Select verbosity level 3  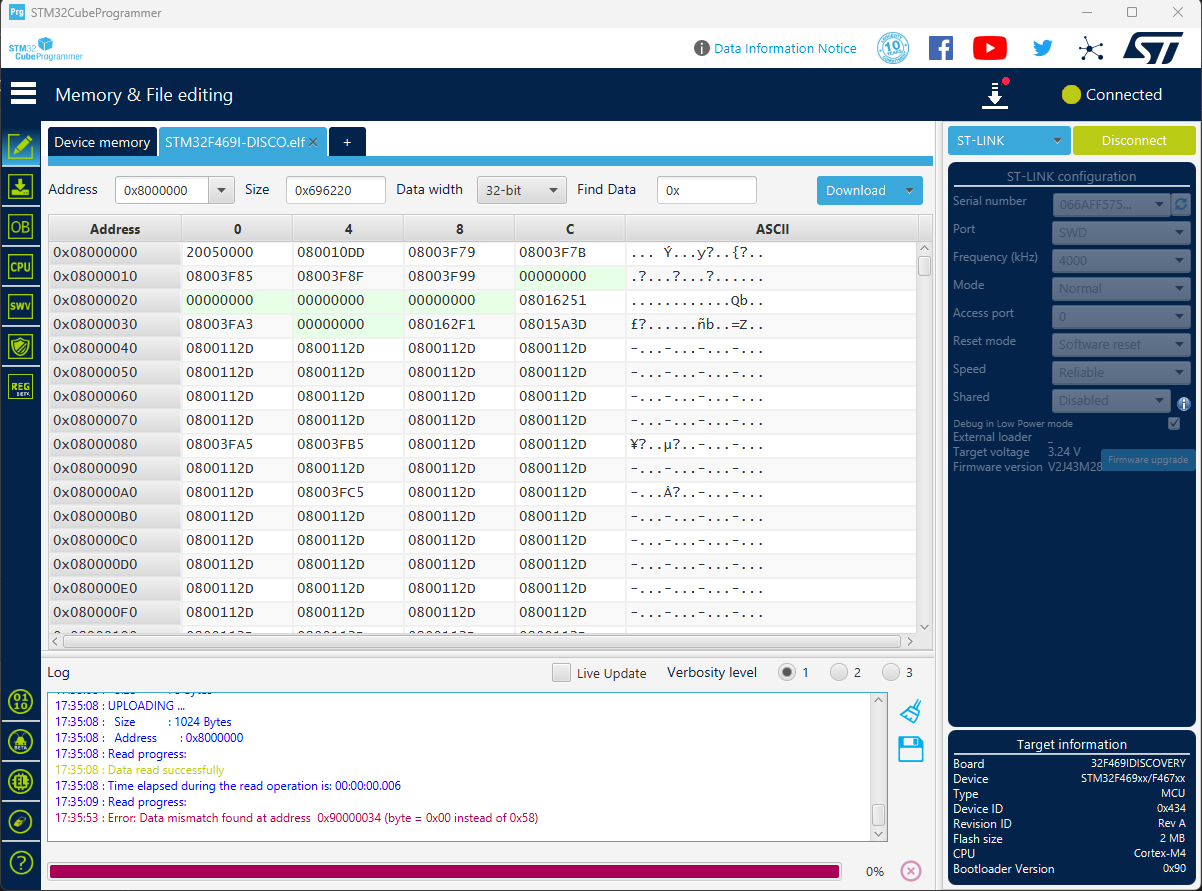[x=890, y=673]
